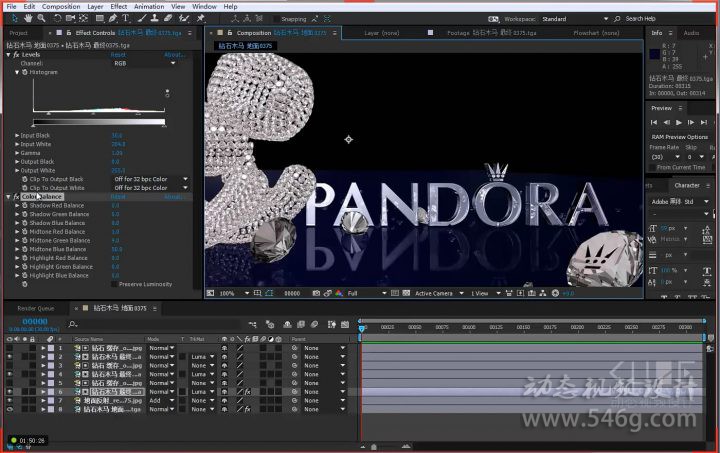Click the Reset Exposure icon in the viewer
The height and width of the screenshot is (453, 720).
[555, 293]
